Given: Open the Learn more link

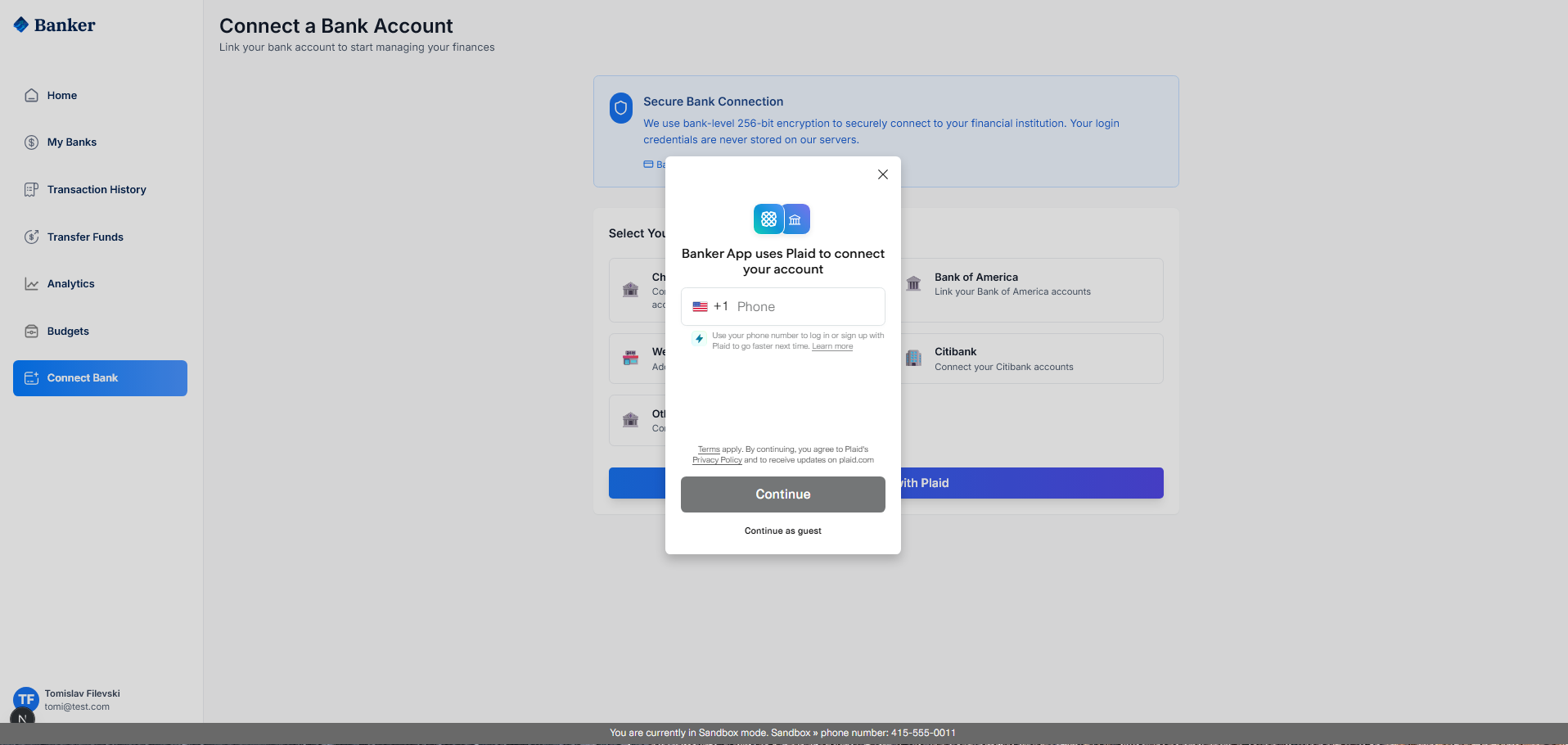Looking at the screenshot, I should pos(832,346).
